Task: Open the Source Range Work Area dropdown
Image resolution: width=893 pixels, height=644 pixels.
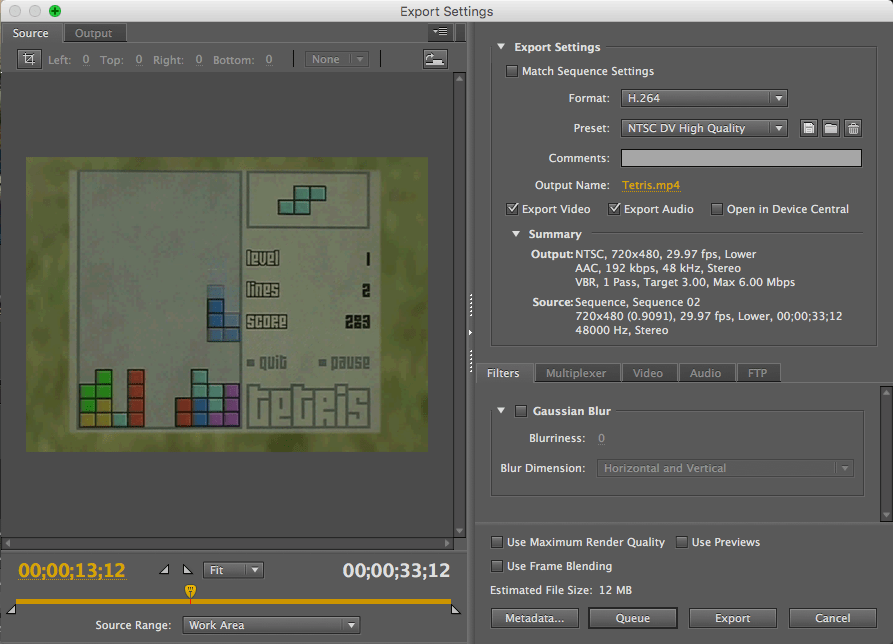Action: click(x=271, y=625)
